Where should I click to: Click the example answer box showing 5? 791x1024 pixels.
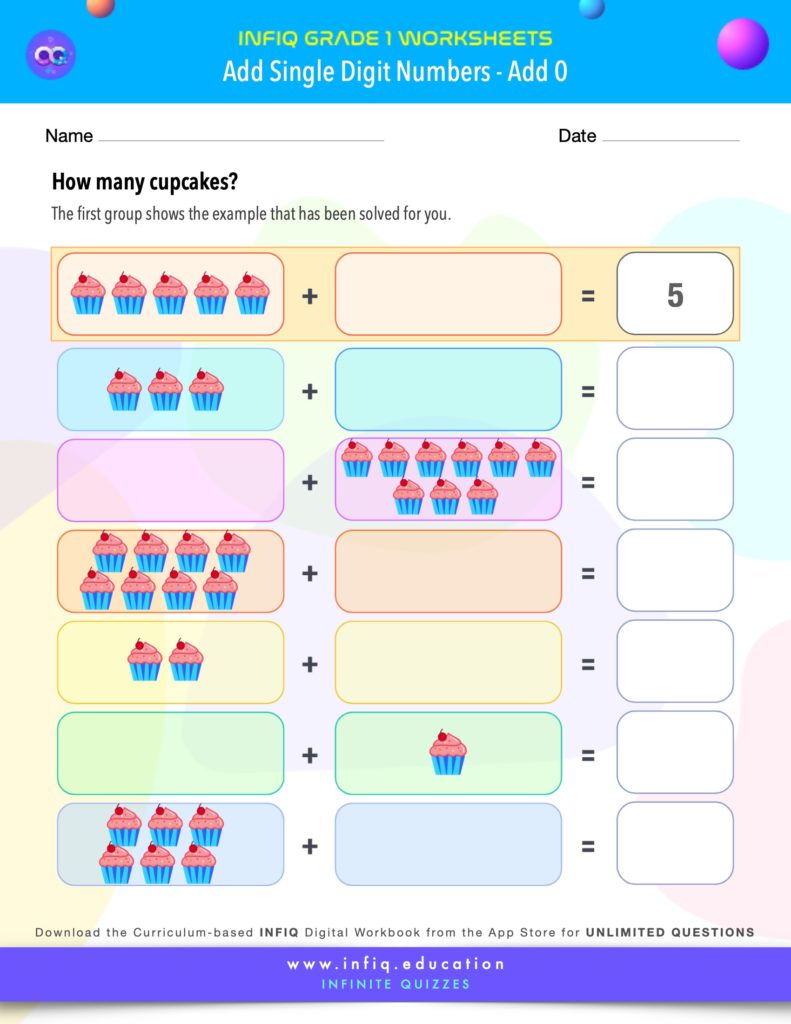[x=675, y=294]
